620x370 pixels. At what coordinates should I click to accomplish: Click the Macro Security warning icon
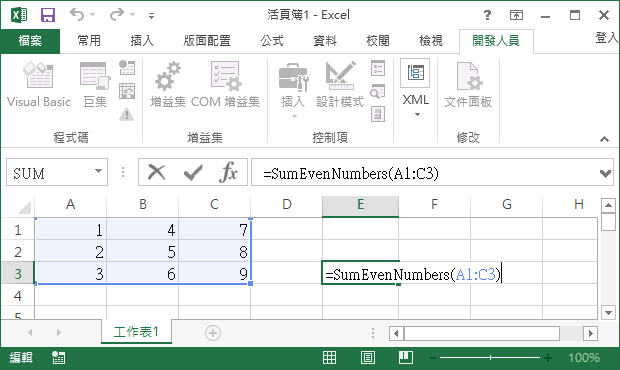pos(127,115)
